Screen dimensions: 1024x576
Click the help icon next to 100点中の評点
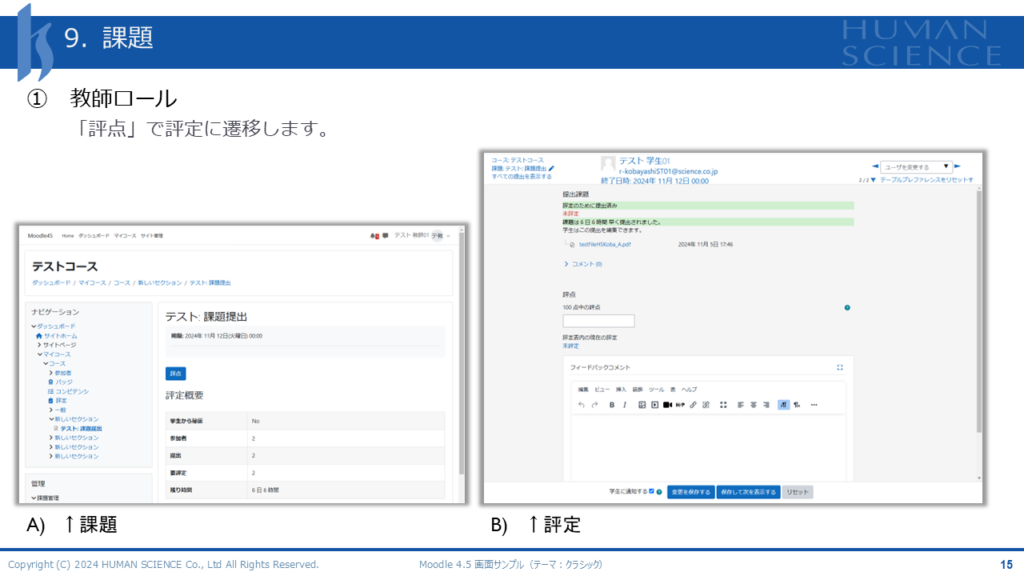tap(847, 308)
